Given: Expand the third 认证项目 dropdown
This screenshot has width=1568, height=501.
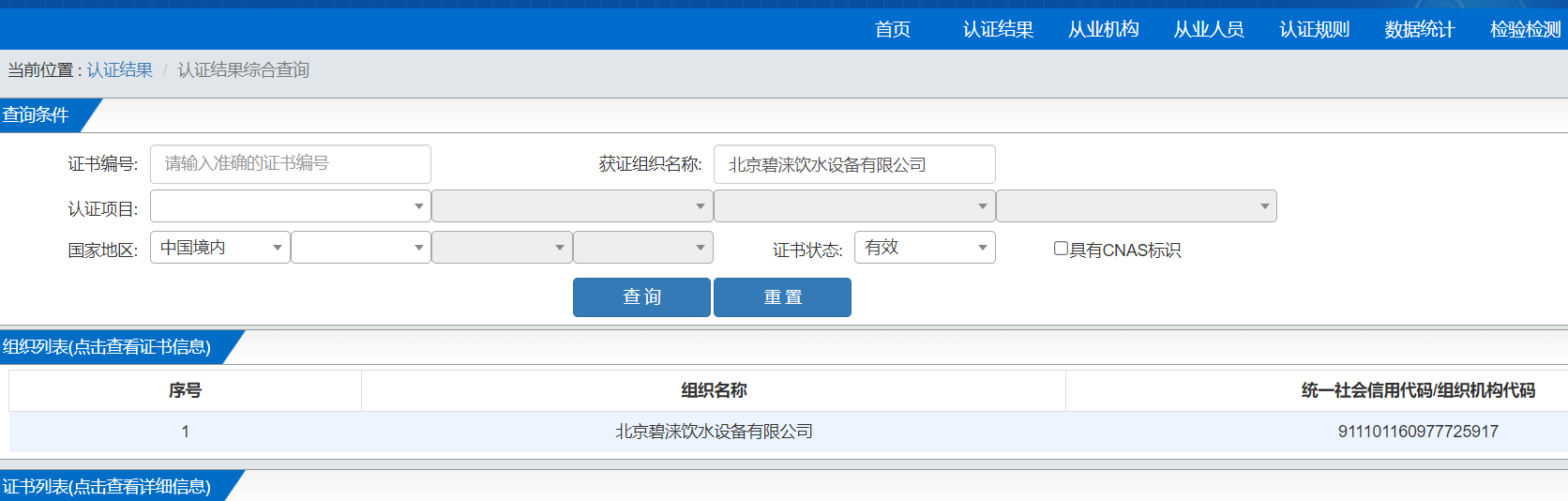Looking at the screenshot, I should coord(854,206).
